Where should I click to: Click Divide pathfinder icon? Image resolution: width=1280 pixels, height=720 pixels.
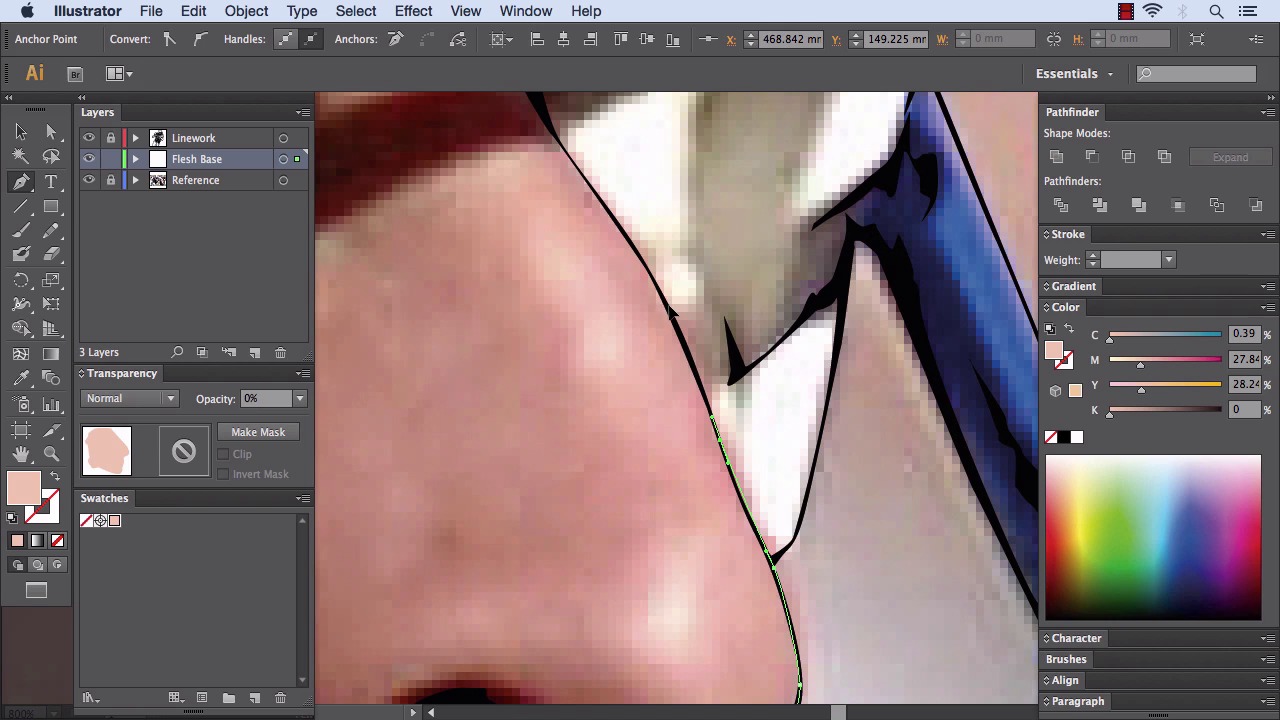click(x=1061, y=205)
